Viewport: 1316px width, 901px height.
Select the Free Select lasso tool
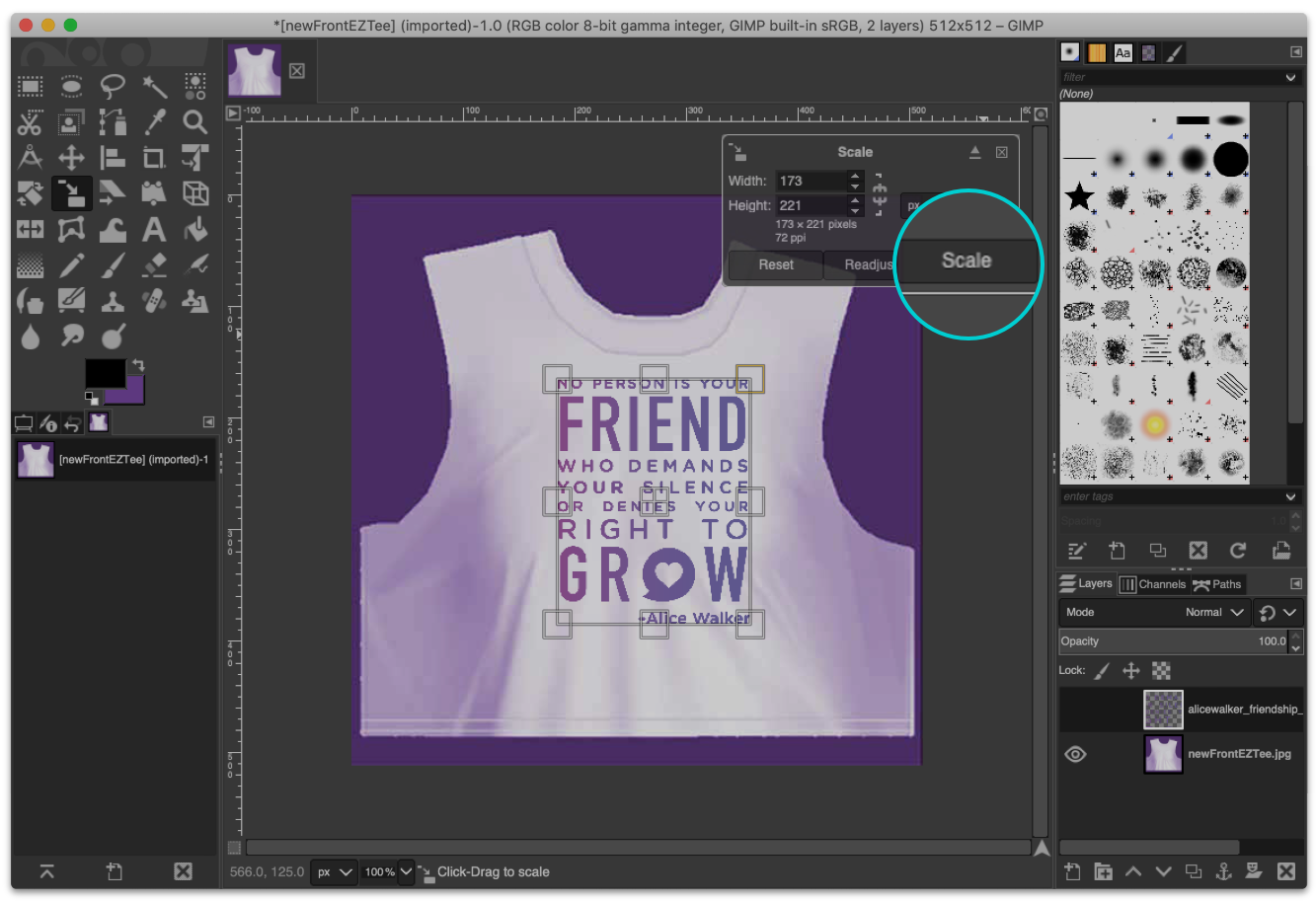click(x=113, y=86)
